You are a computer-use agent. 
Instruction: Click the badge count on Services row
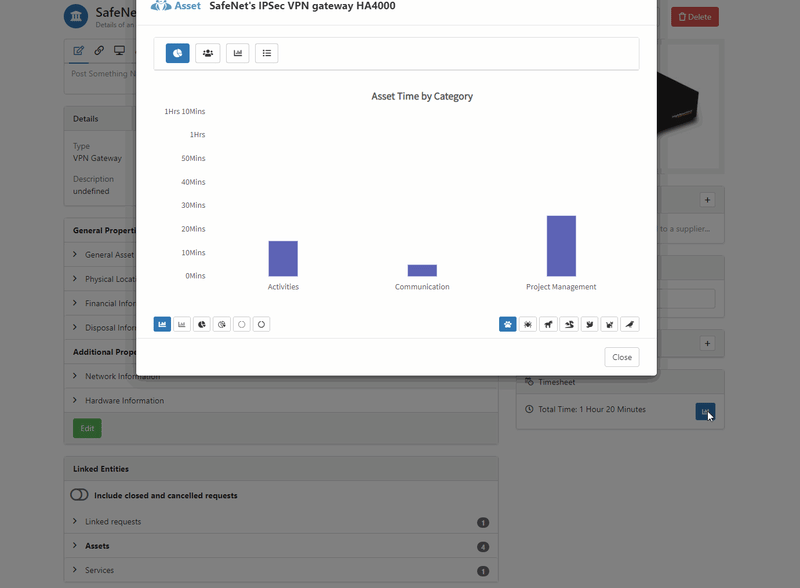(x=483, y=571)
